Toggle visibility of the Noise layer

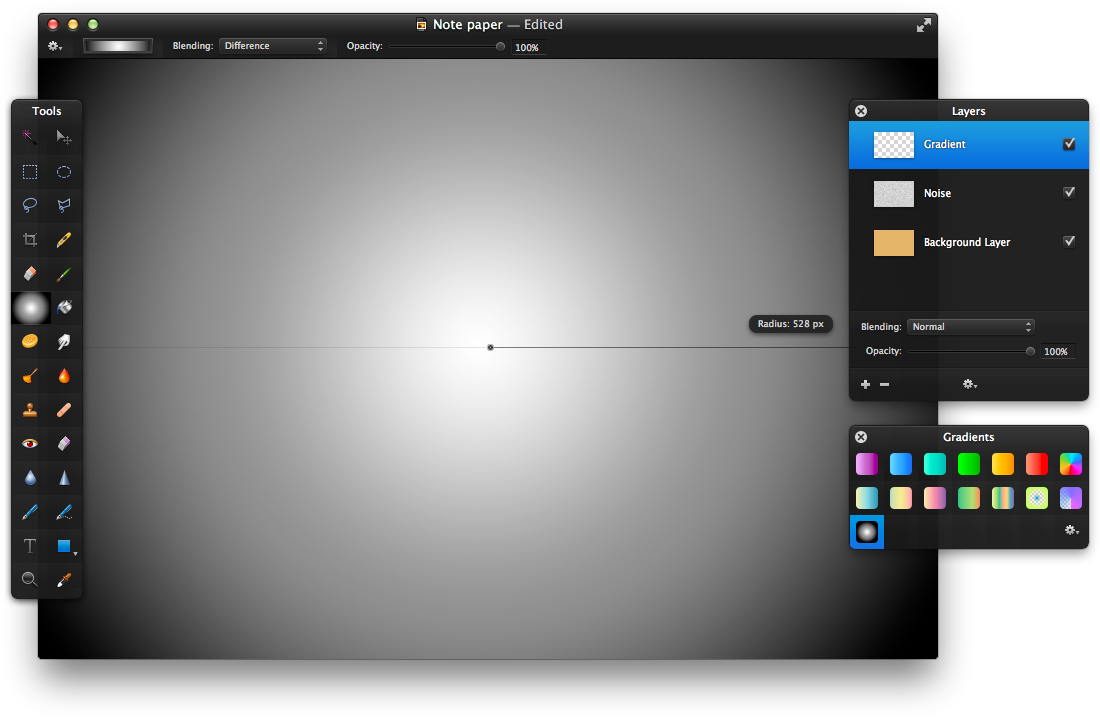coord(1069,193)
